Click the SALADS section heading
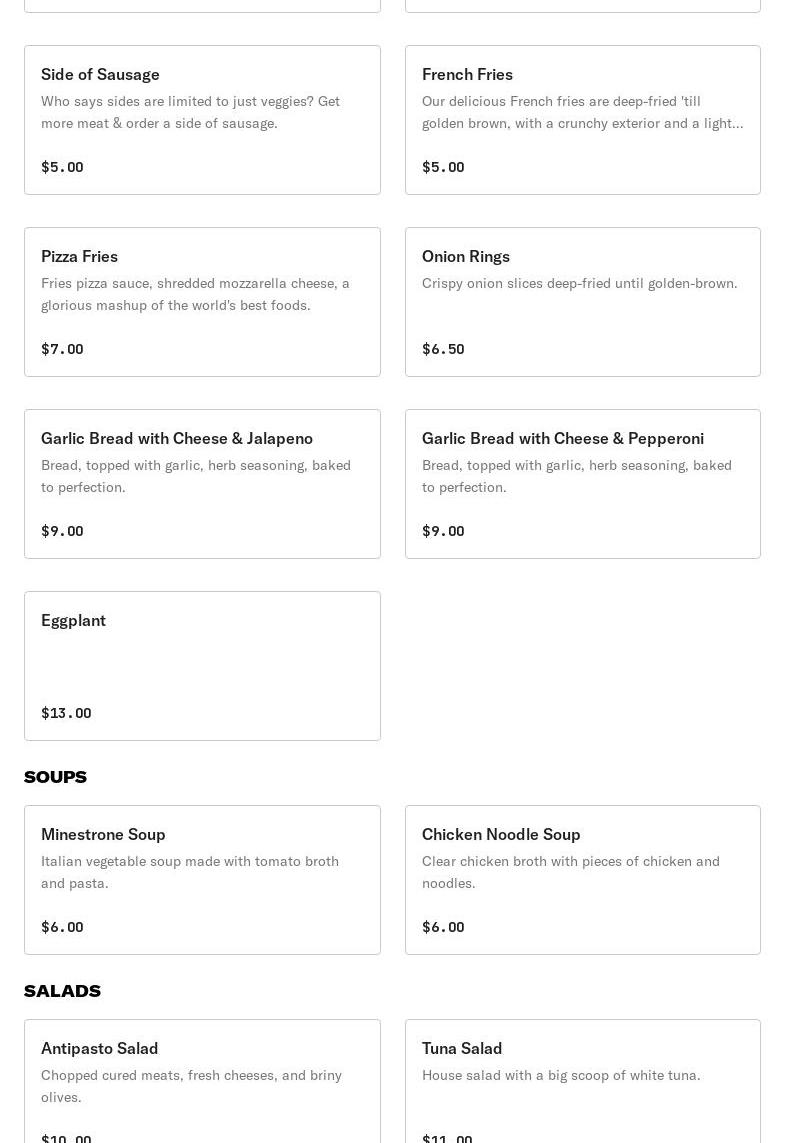The height and width of the screenshot is (1143, 785). click(63, 991)
